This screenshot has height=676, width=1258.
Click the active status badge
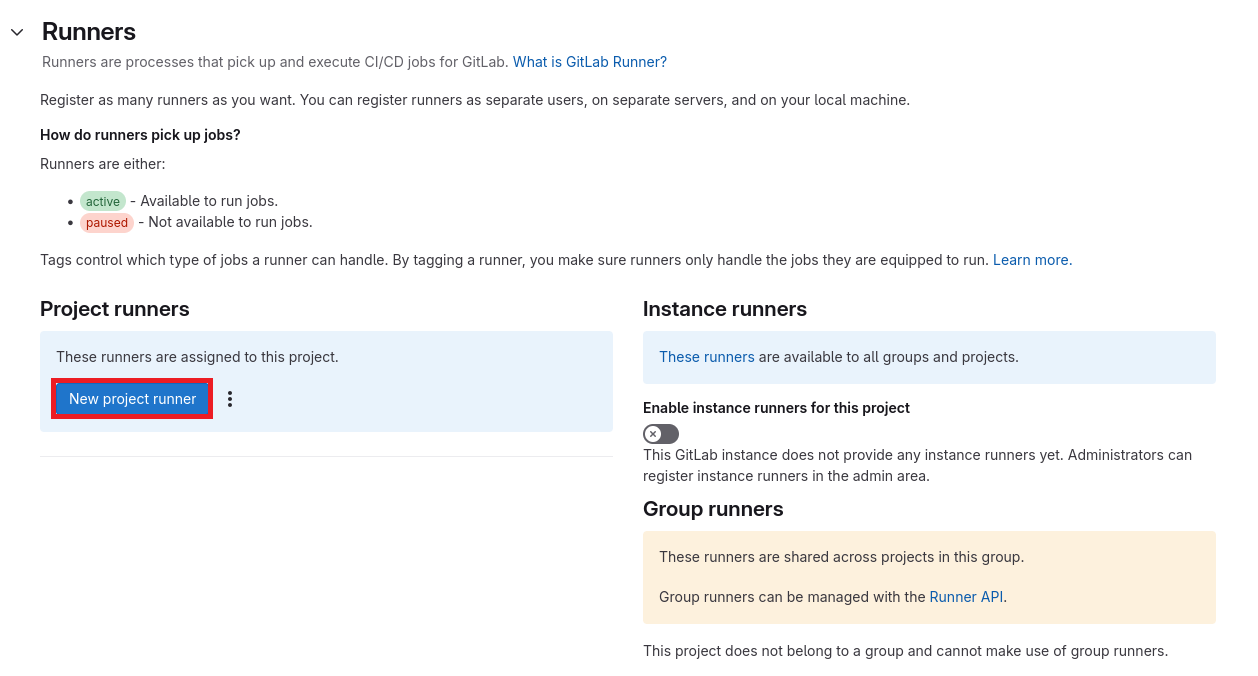103,202
